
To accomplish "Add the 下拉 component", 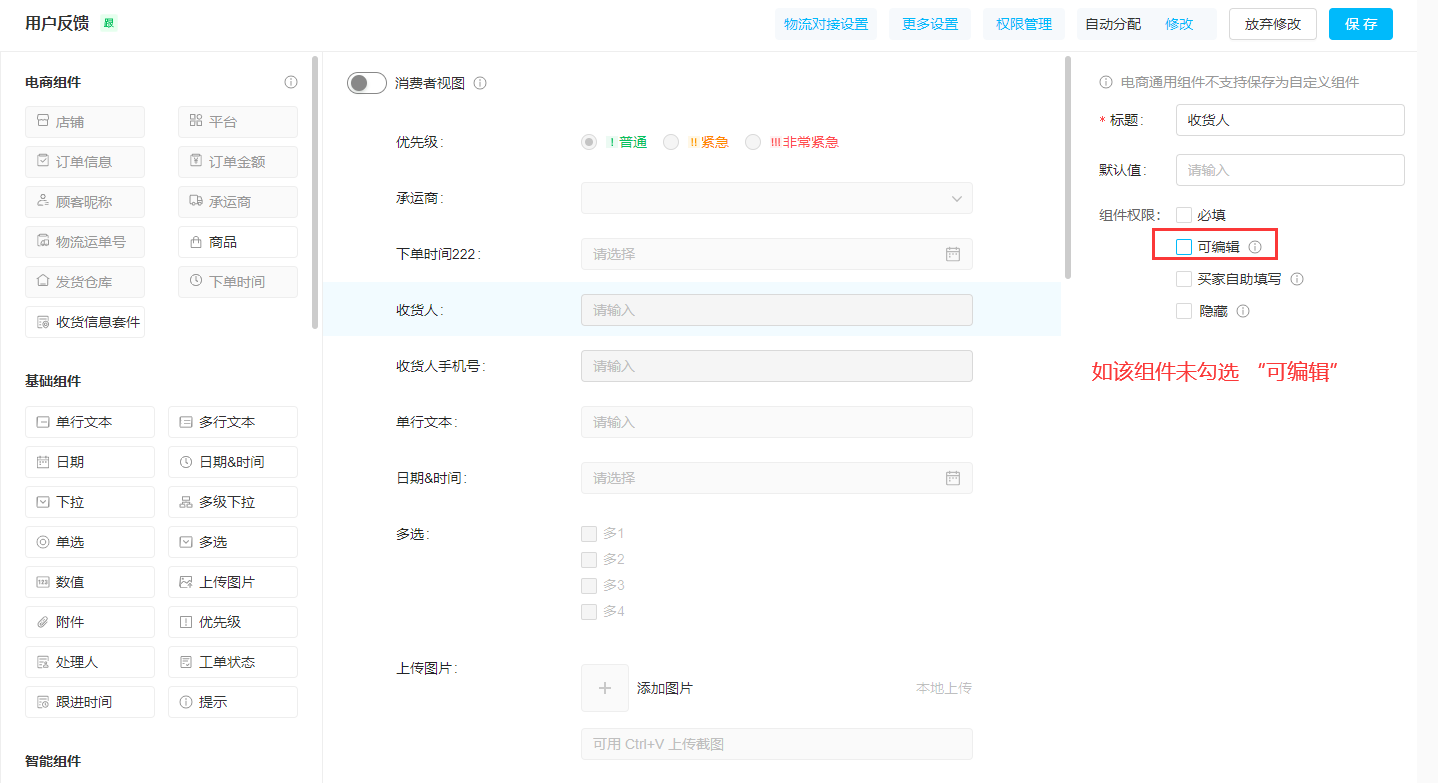I will (90, 502).
